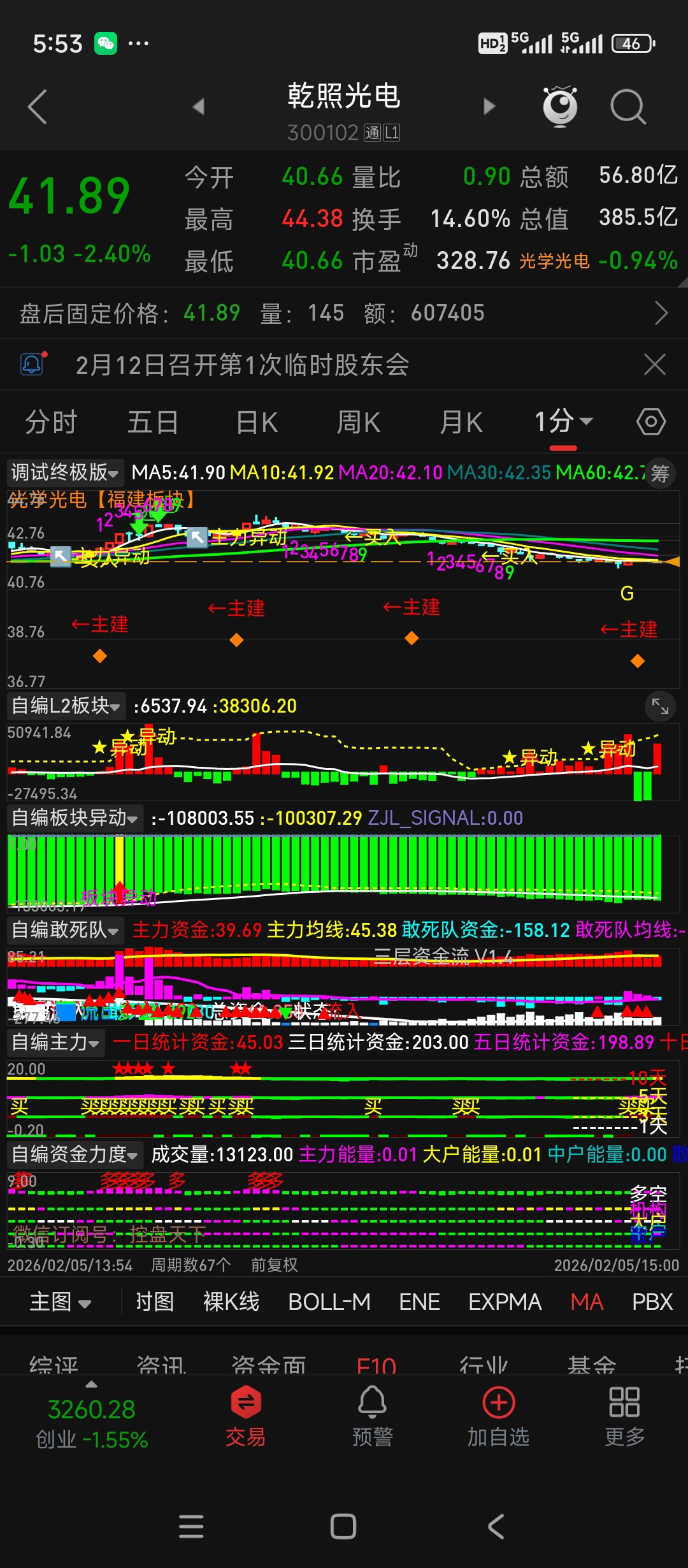Tap 光学光电 sector link in quote

pyautogui.click(x=554, y=261)
